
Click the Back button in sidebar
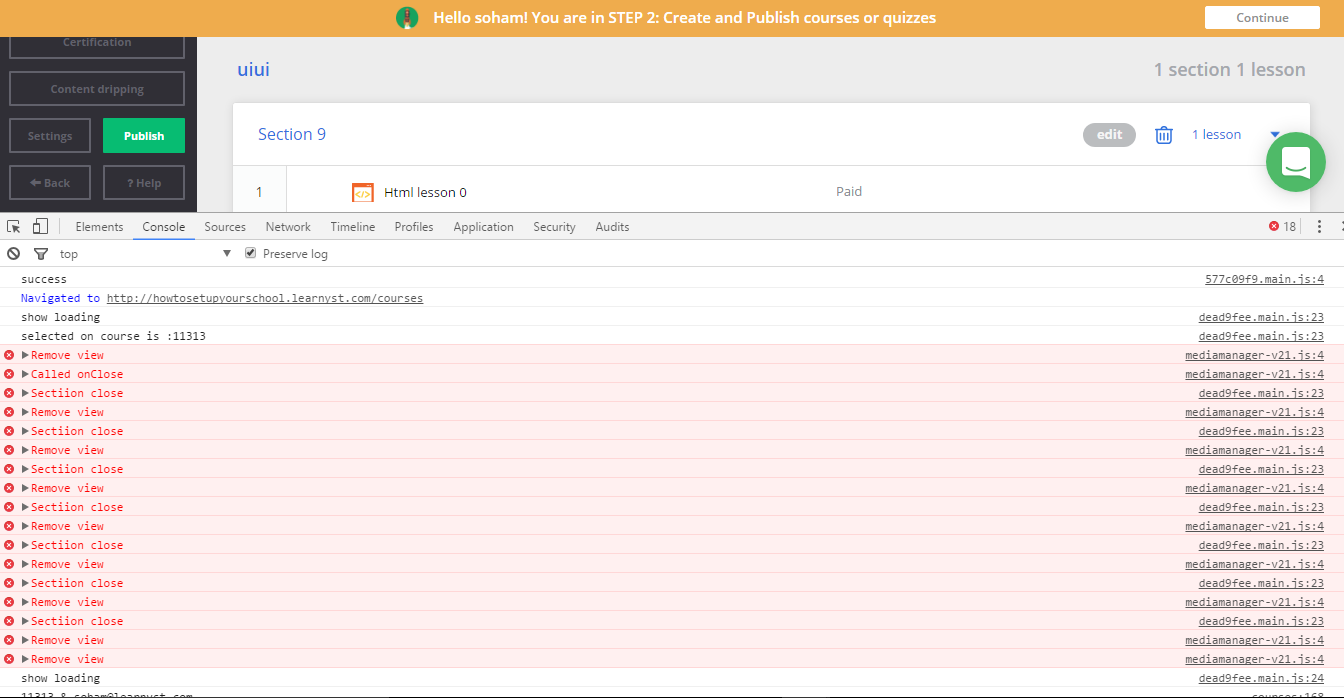(50, 183)
